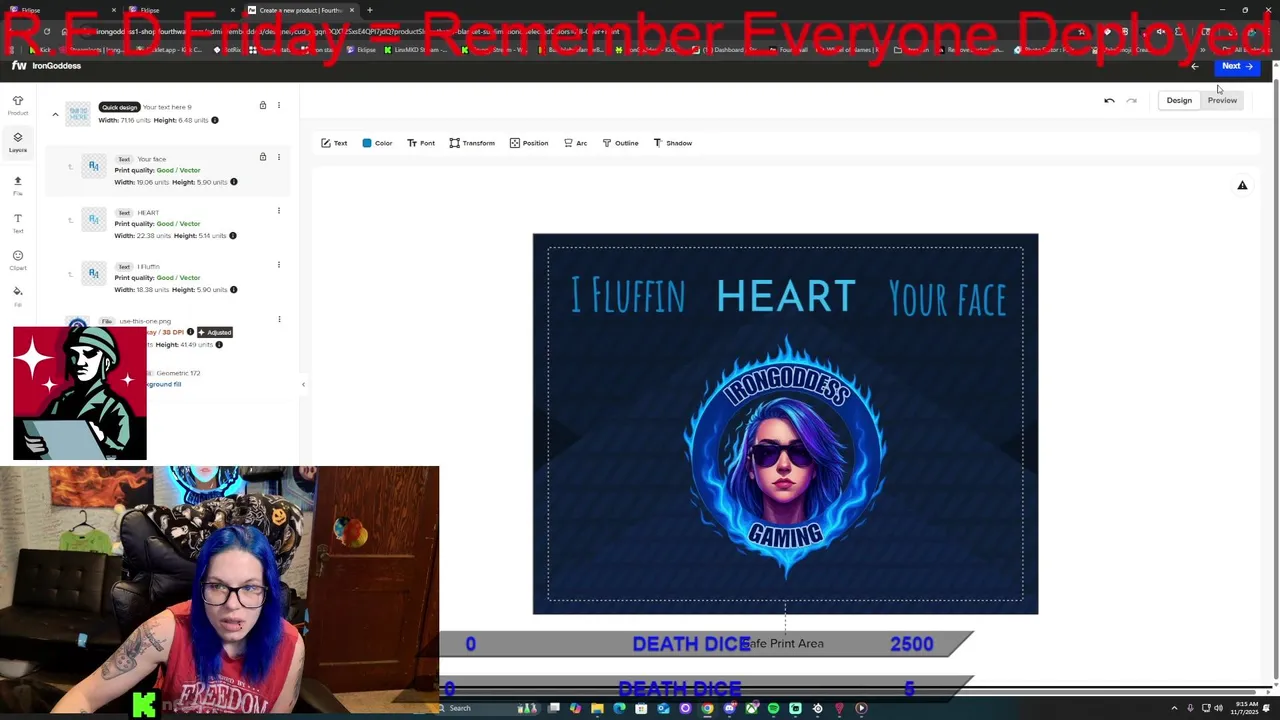Select the 'Your face' layer thumbnail
1280x720 pixels.
pos(94,166)
